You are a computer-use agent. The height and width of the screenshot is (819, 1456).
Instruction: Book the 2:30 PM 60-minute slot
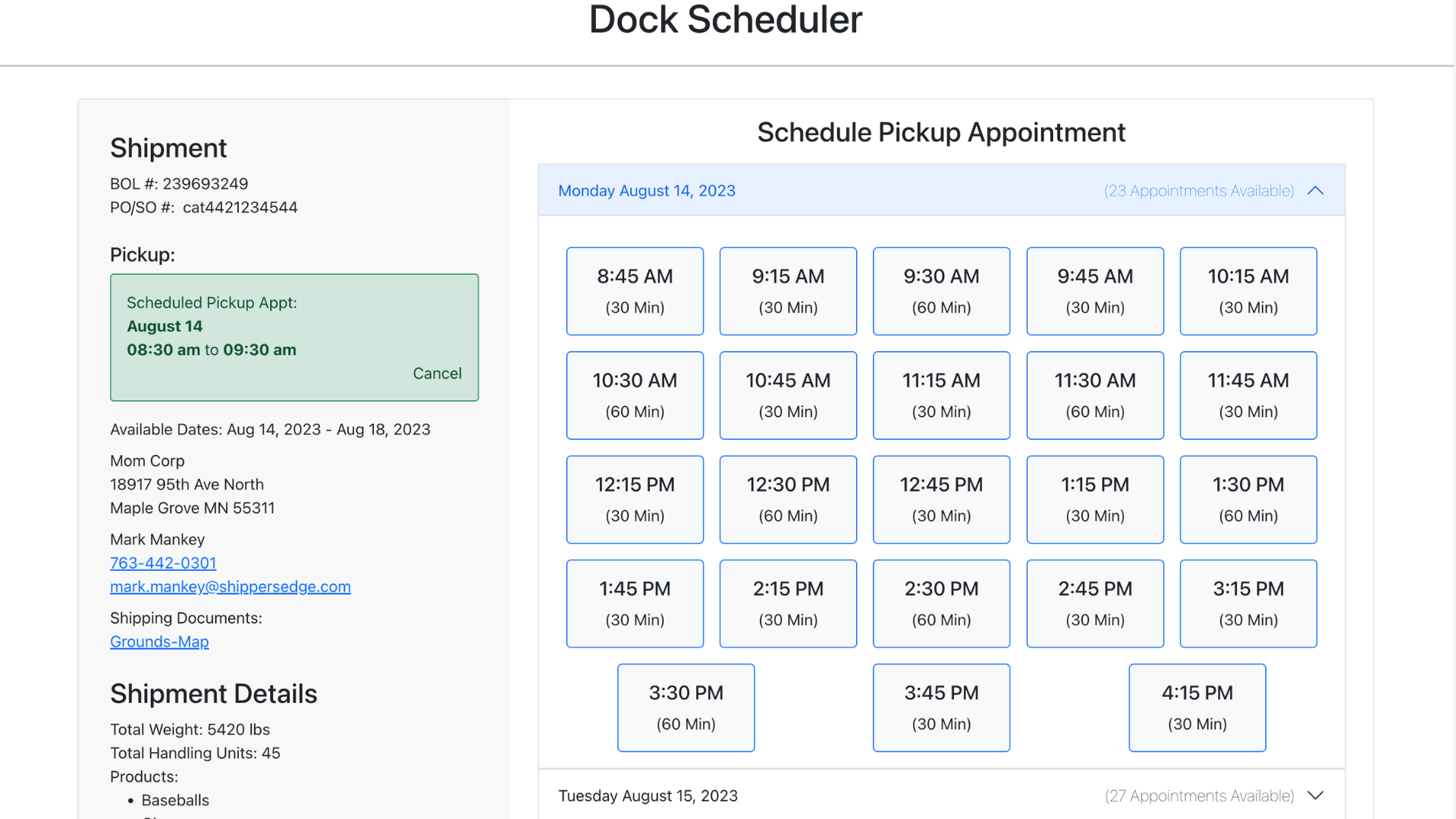pos(941,603)
